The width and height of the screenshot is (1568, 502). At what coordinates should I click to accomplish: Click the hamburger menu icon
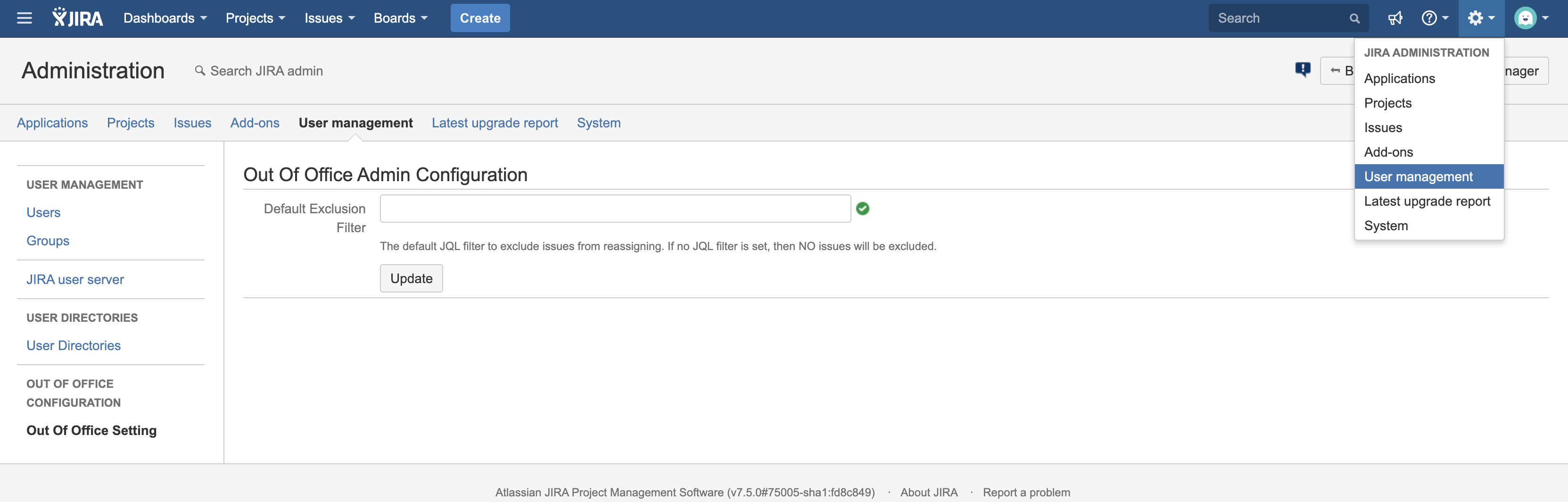tap(25, 18)
